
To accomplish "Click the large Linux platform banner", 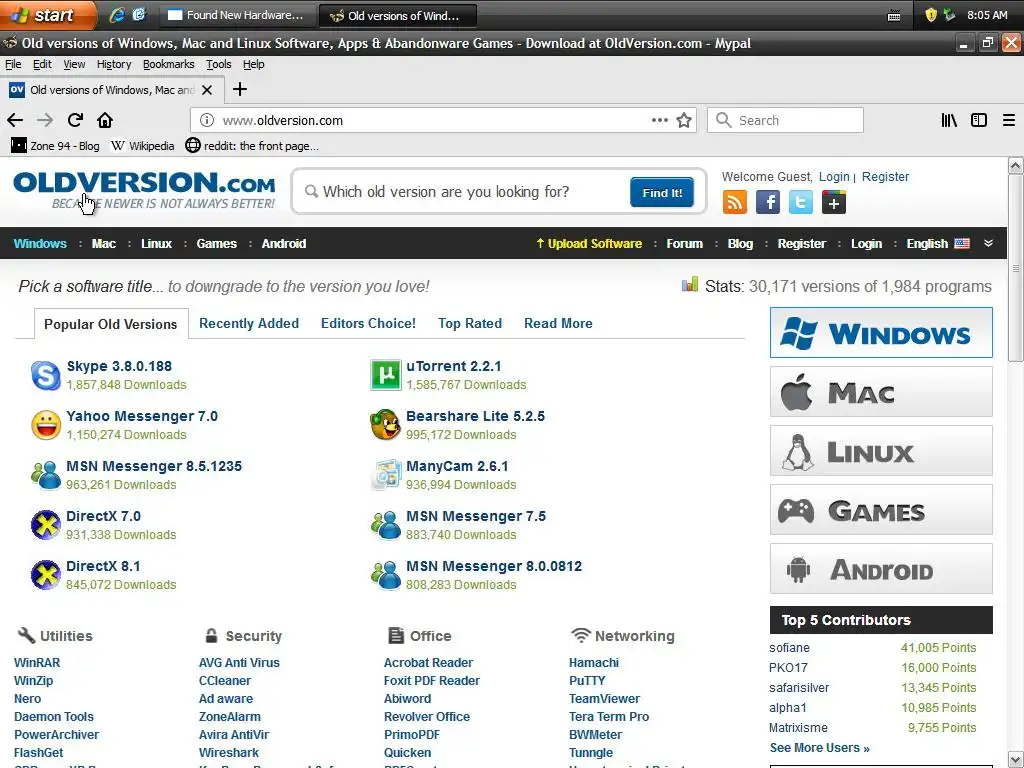I will 881,451.
